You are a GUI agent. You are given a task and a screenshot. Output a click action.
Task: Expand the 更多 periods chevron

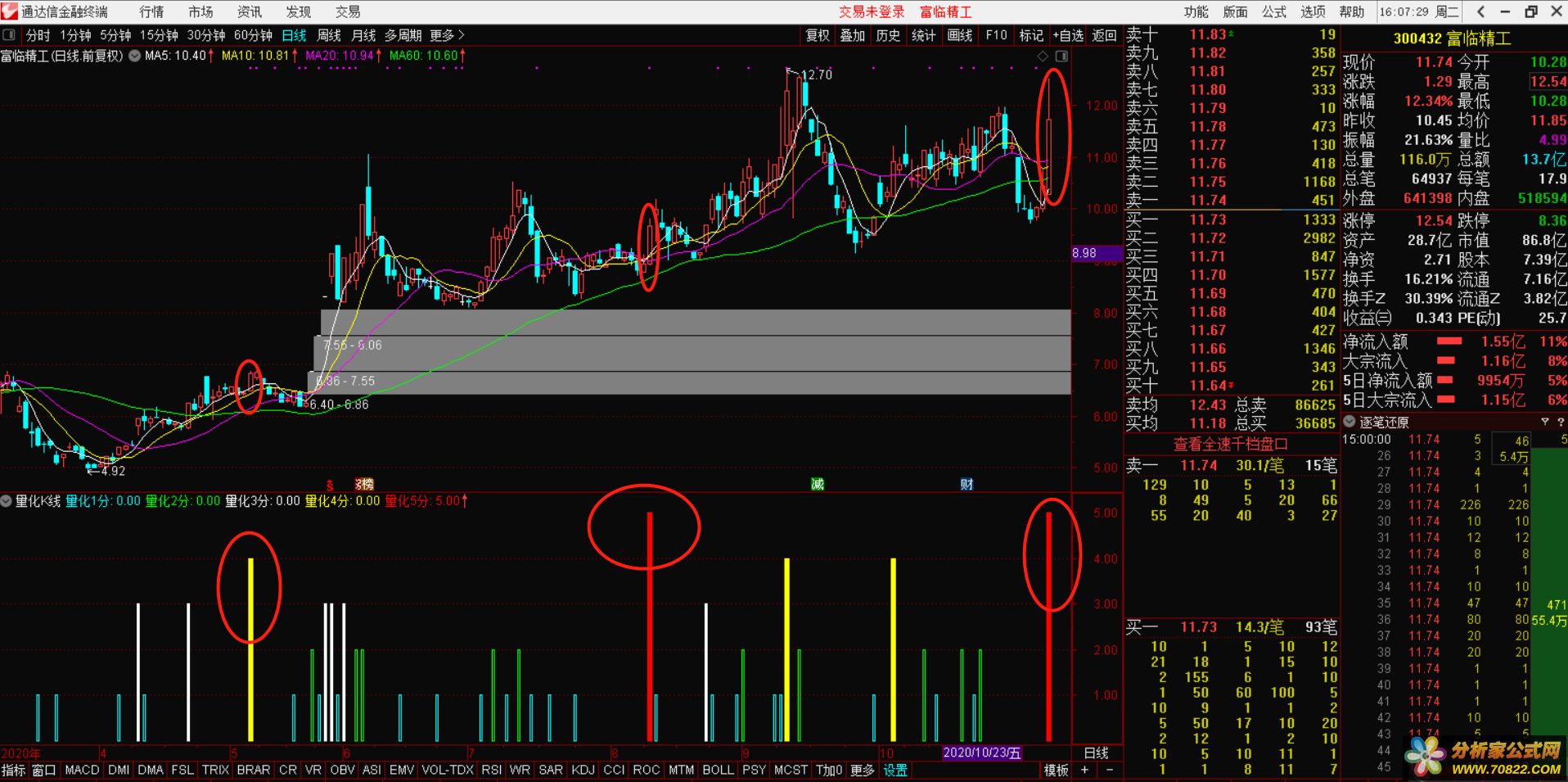tap(447, 35)
